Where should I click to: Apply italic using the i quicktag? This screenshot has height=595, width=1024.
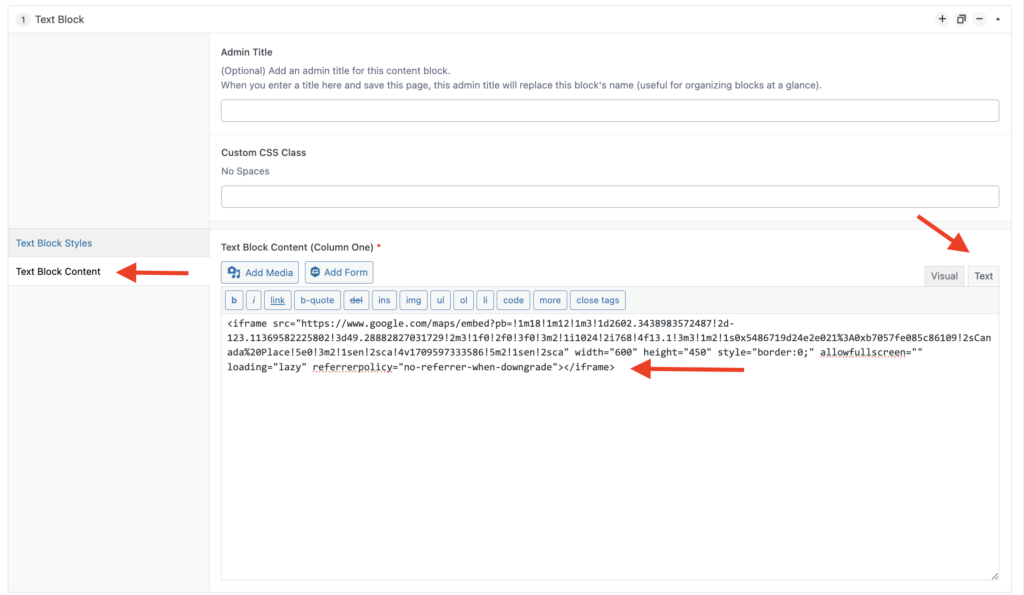tap(254, 300)
